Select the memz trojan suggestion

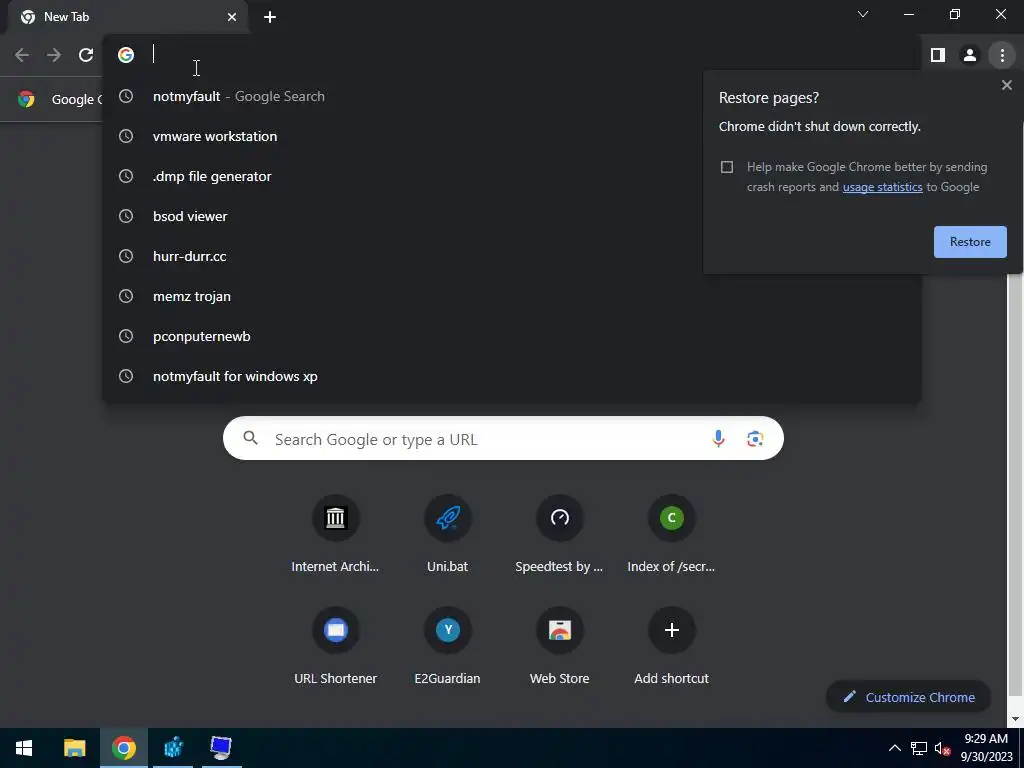coord(511,296)
